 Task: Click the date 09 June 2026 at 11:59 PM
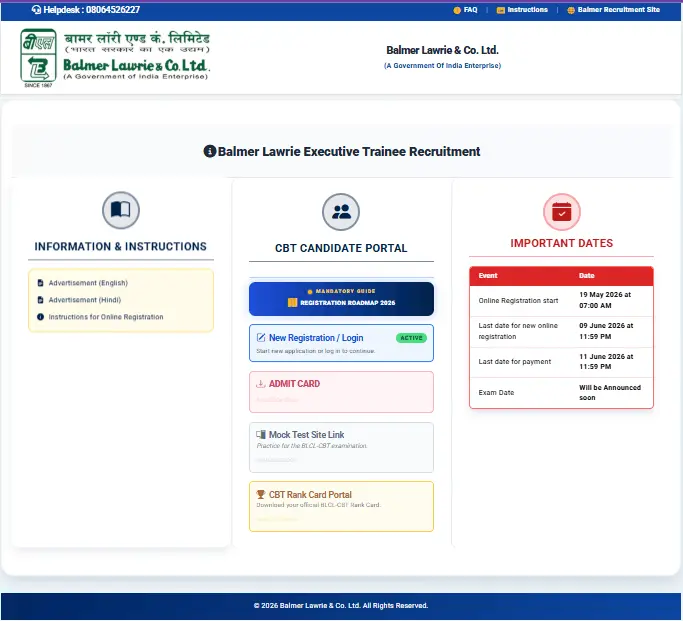(606, 331)
